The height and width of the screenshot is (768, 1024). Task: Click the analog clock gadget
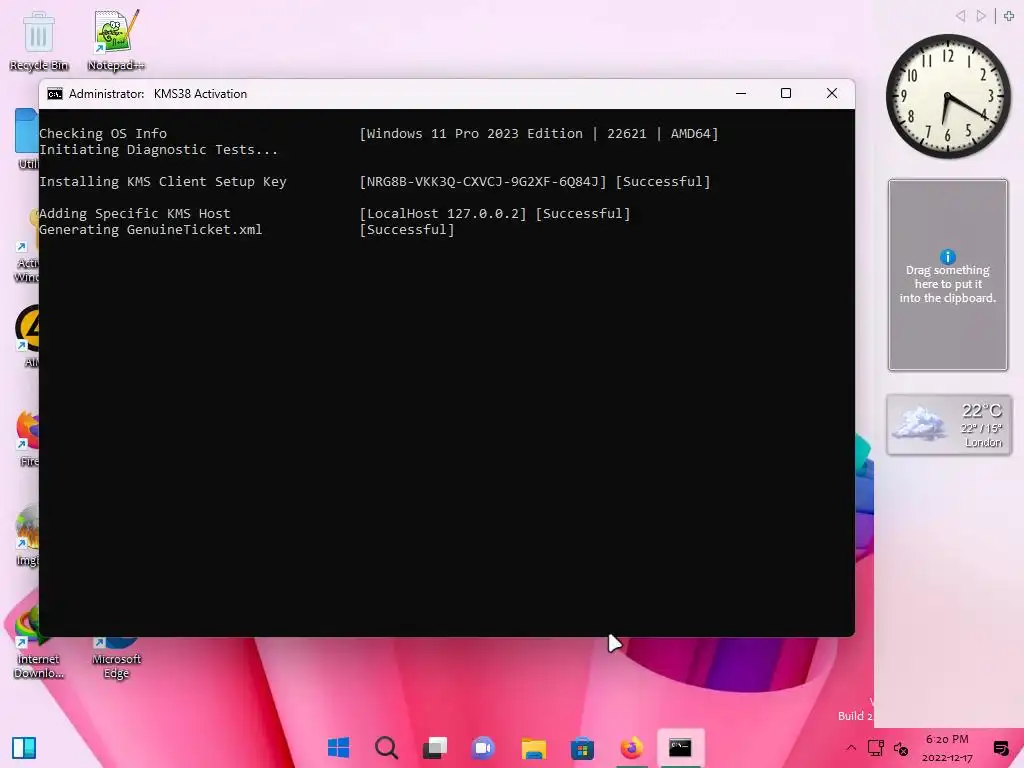(x=948, y=97)
